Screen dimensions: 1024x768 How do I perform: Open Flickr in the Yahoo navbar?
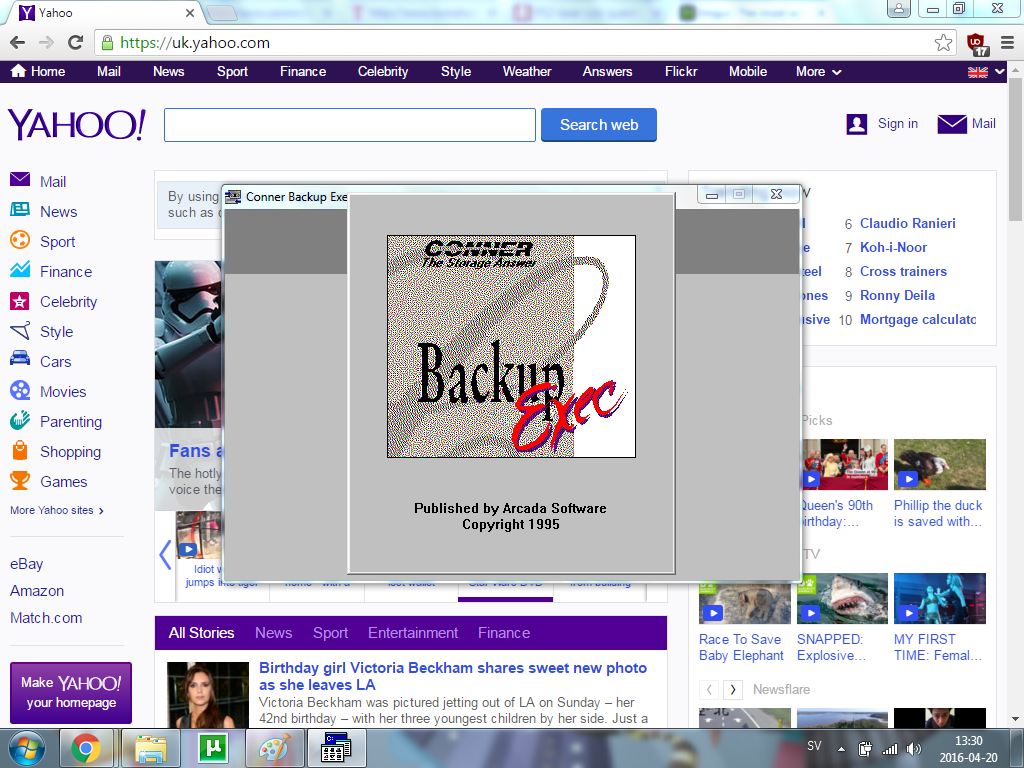click(681, 72)
